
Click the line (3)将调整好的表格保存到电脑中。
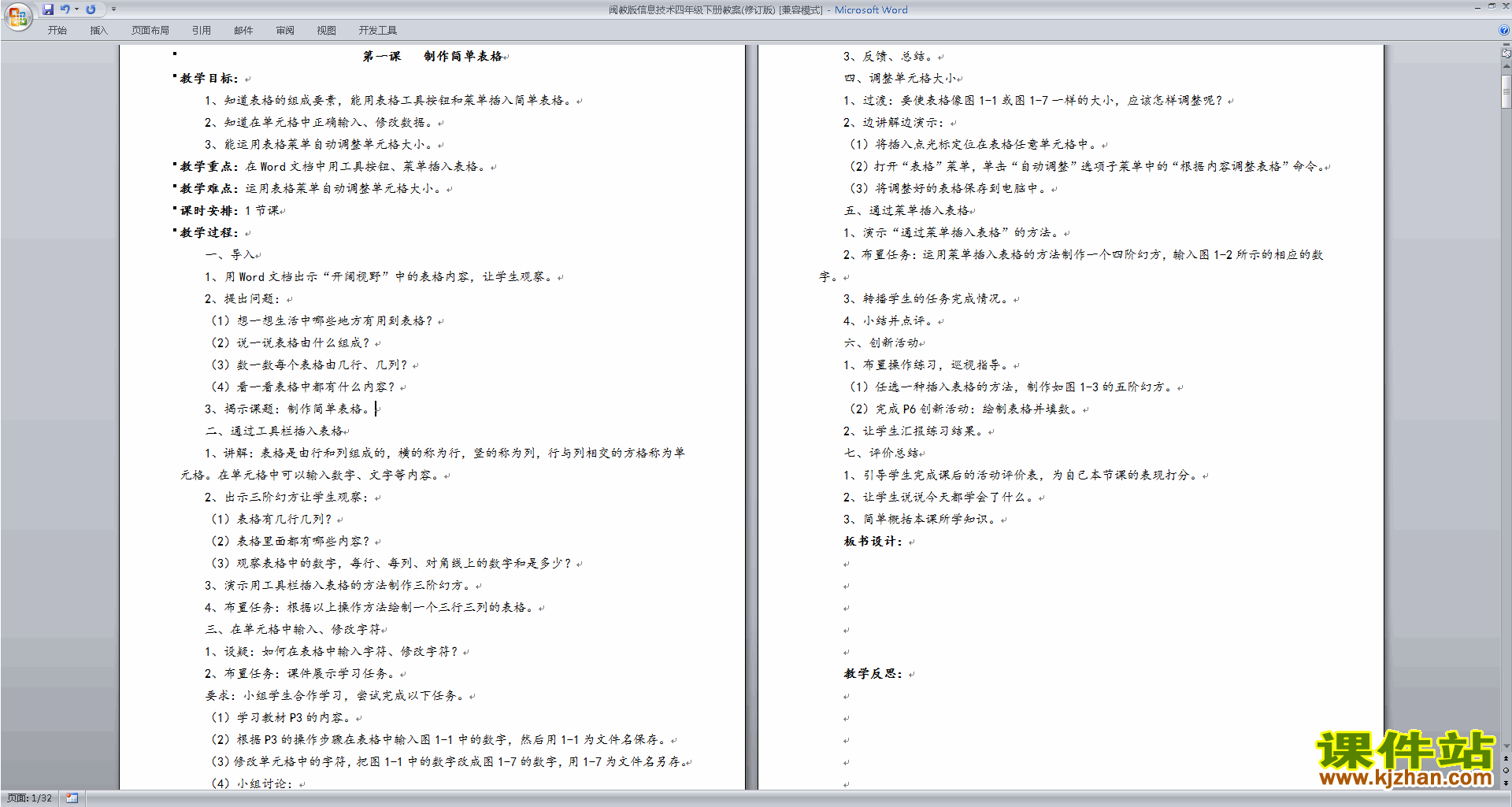pos(948,189)
